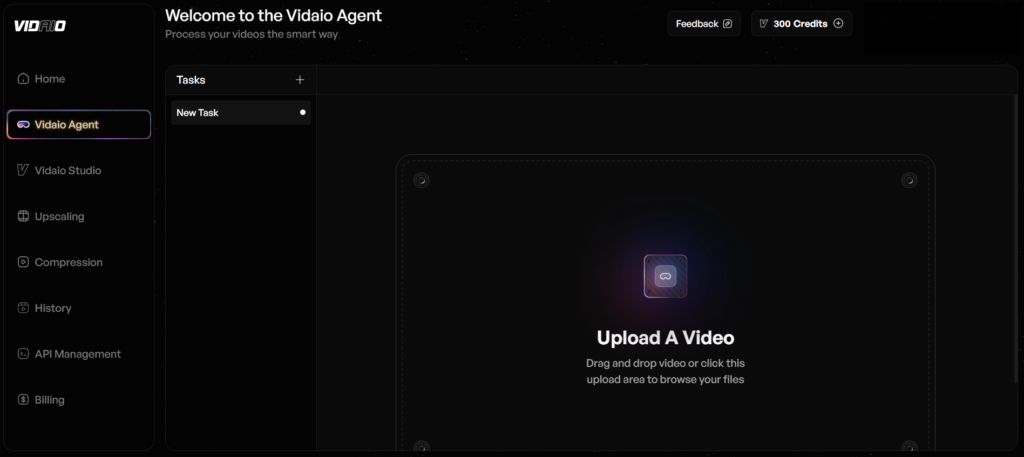The image size is (1024, 457).
Task: Open the History page
Action: pos(78,307)
